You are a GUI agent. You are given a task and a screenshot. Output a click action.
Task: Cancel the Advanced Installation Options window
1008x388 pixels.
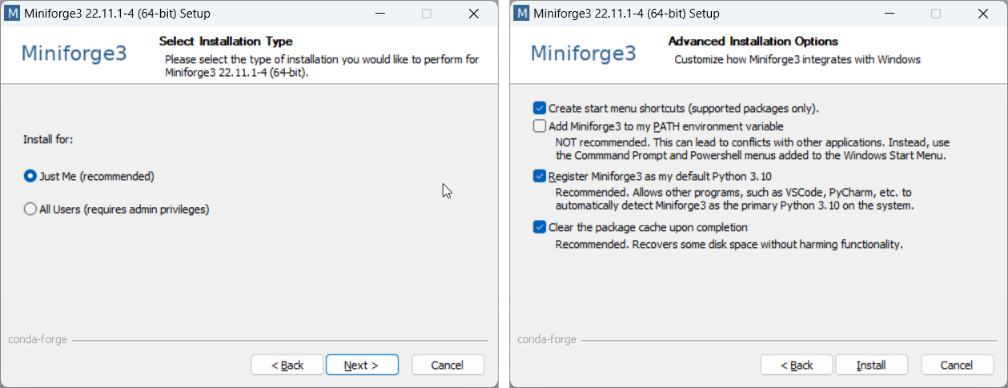click(x=957, y=365)
